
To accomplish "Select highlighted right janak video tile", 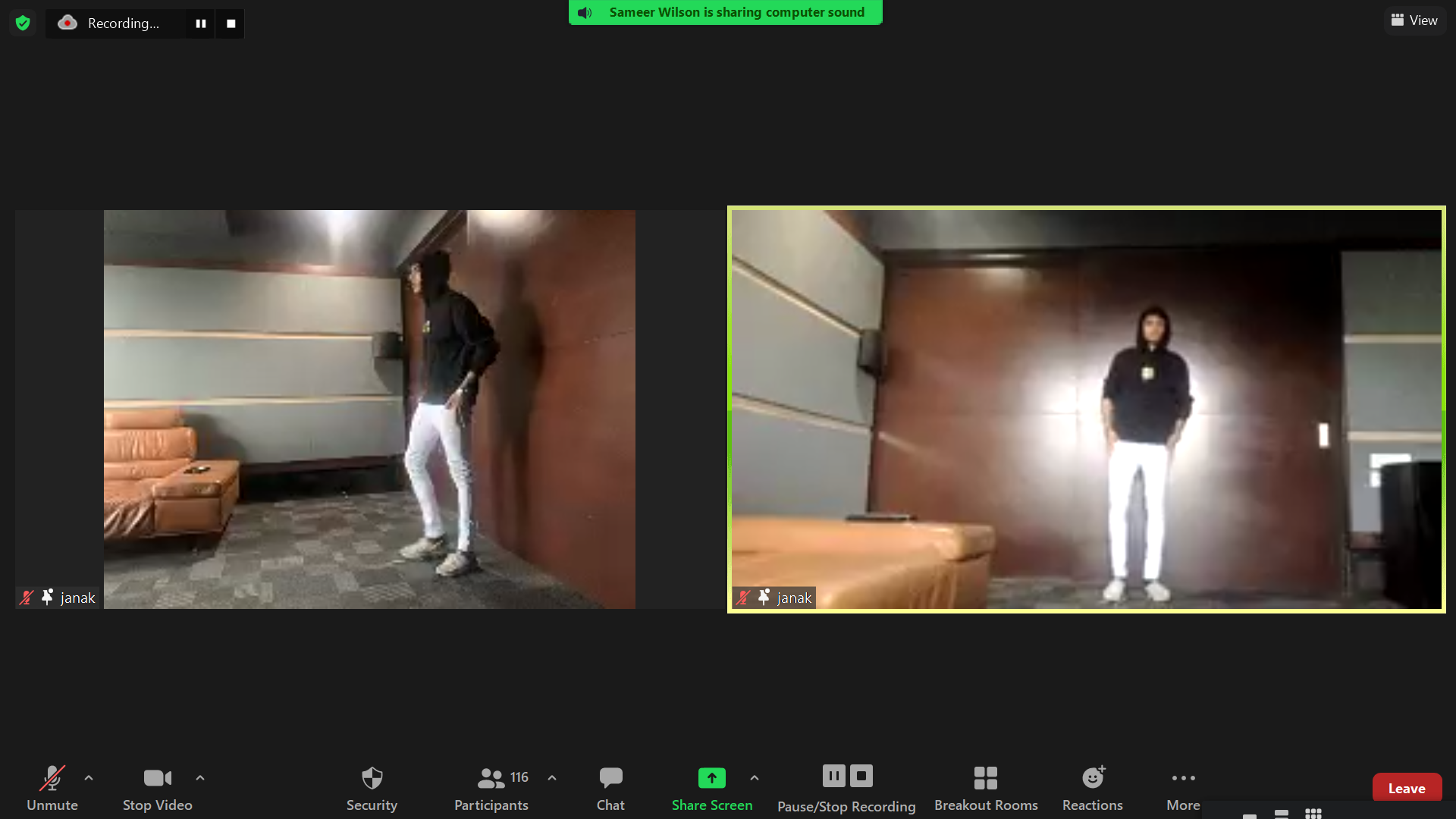I will [1087, 409].
